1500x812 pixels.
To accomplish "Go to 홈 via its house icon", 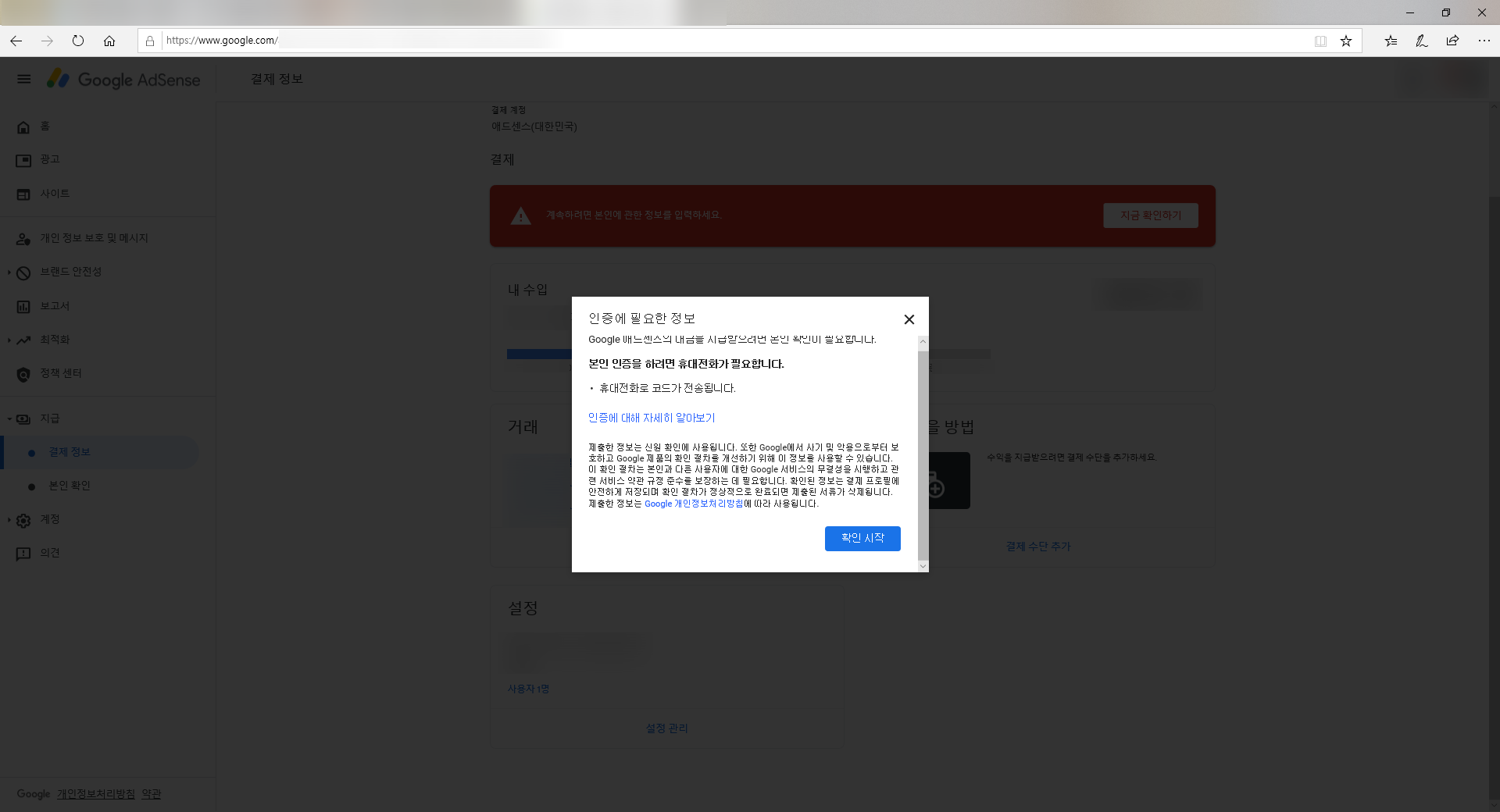I will coord(23,126).
